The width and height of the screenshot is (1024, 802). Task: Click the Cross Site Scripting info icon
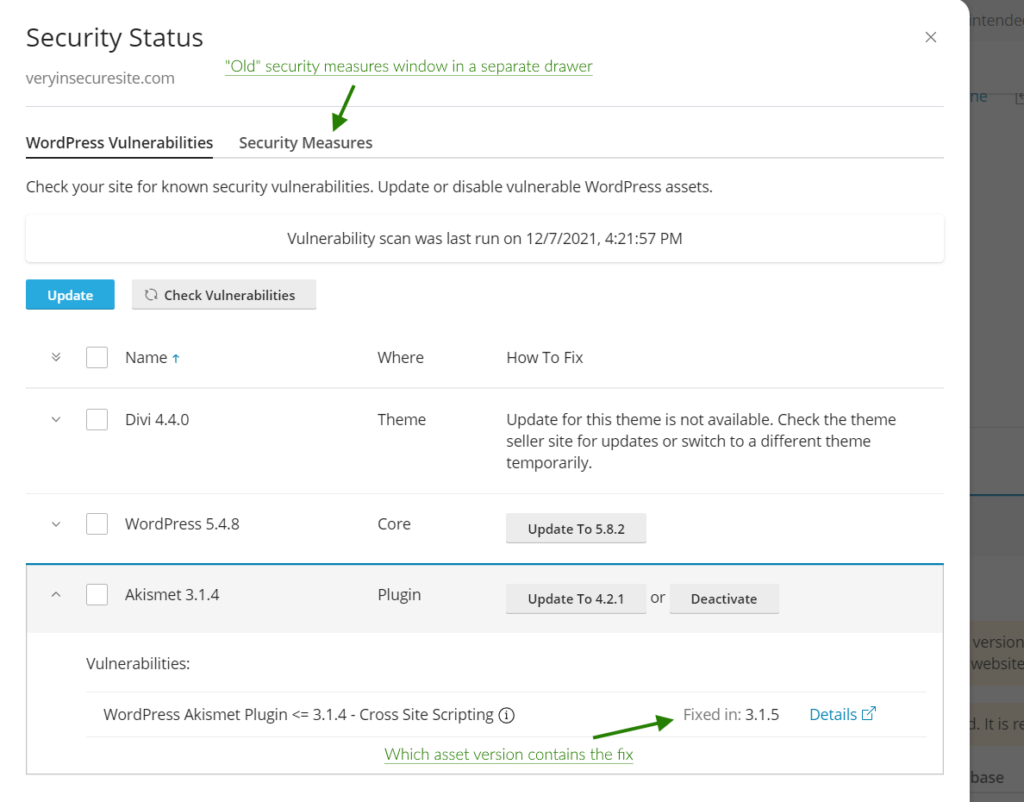click(507, 715)
